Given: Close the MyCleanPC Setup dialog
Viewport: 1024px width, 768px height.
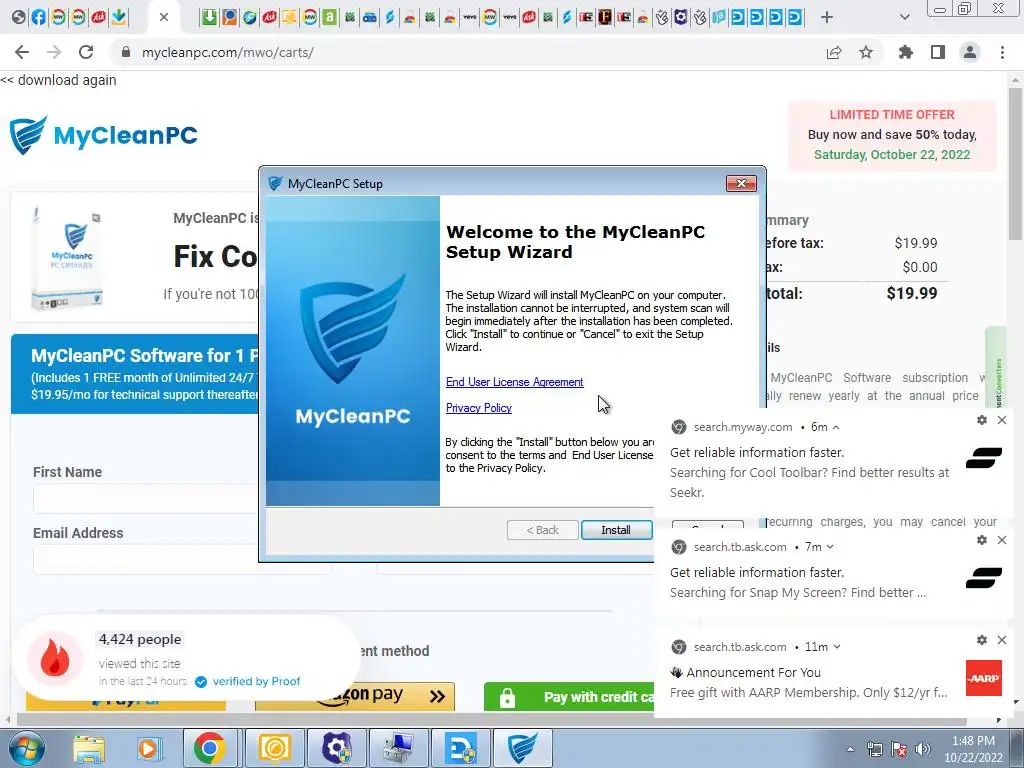Looking at the screenshot, I should 741,184.
